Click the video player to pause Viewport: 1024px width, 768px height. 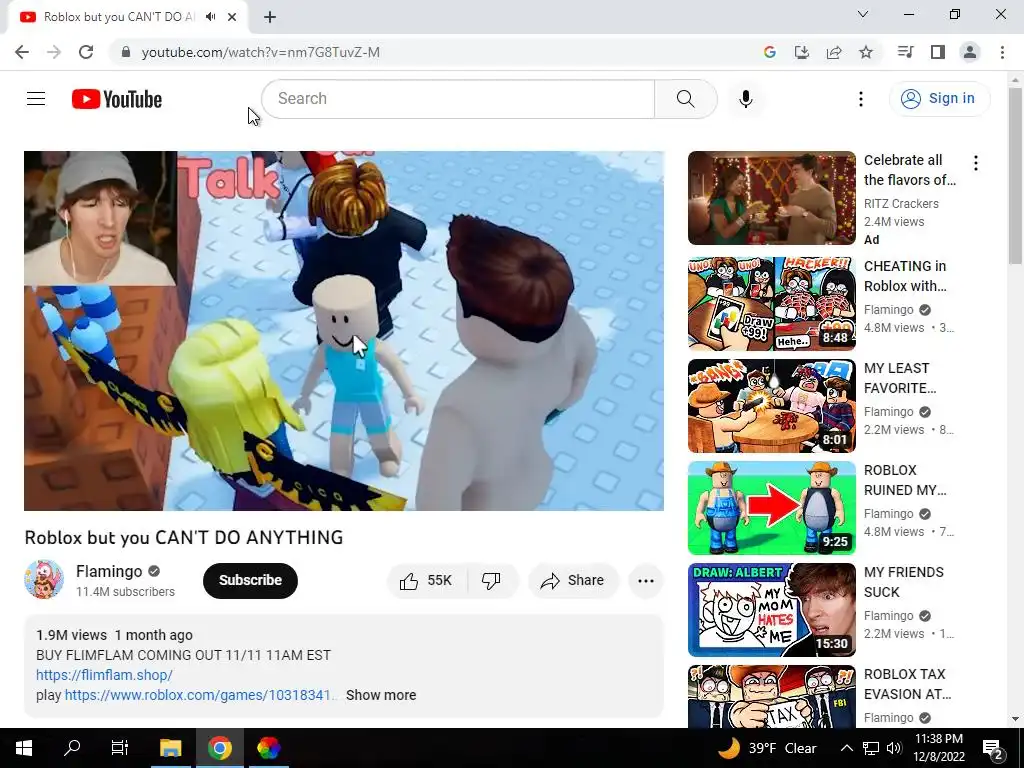click(344, 331)
